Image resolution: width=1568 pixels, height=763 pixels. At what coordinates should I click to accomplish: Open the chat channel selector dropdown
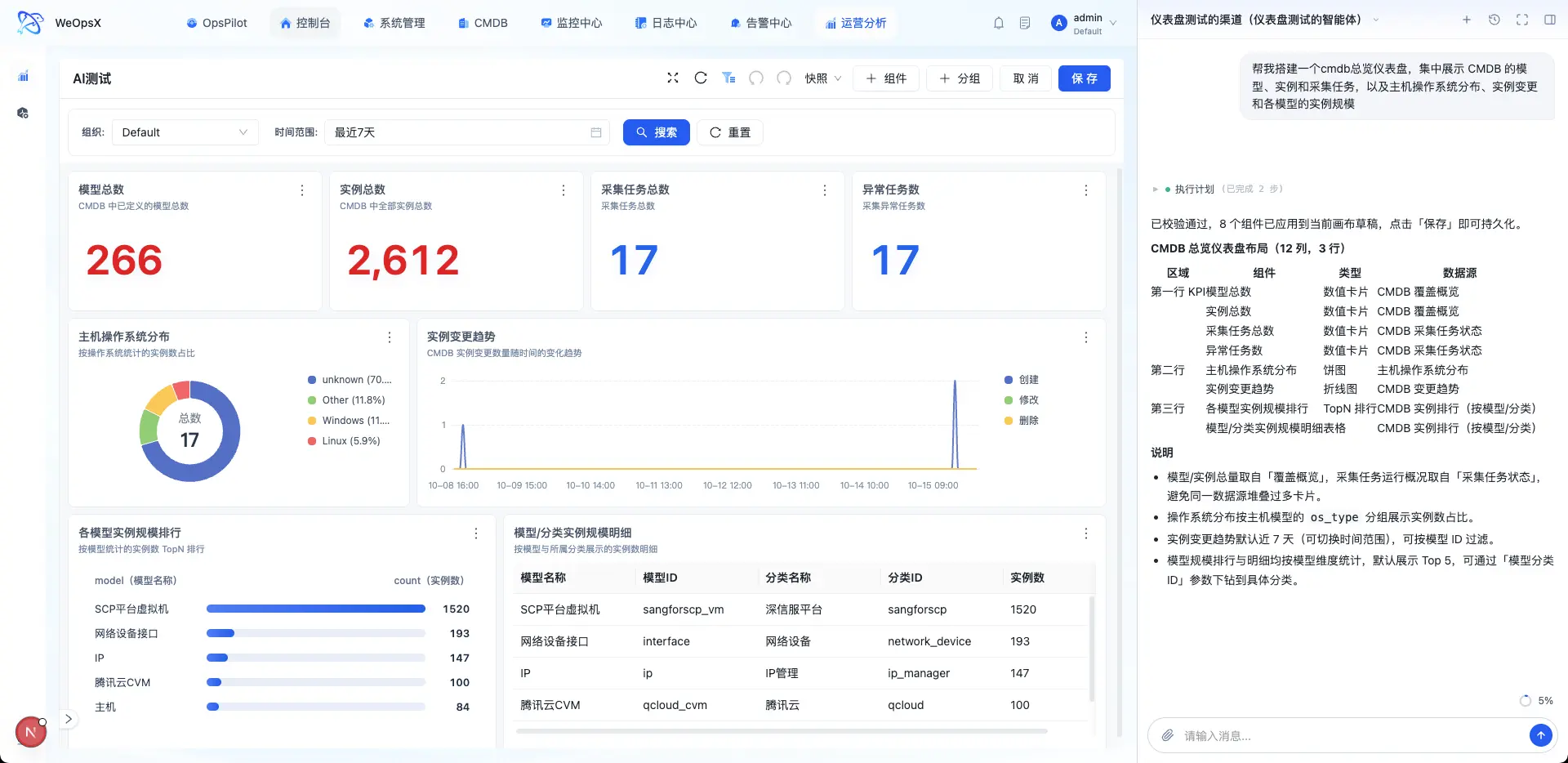(1375, 20)
